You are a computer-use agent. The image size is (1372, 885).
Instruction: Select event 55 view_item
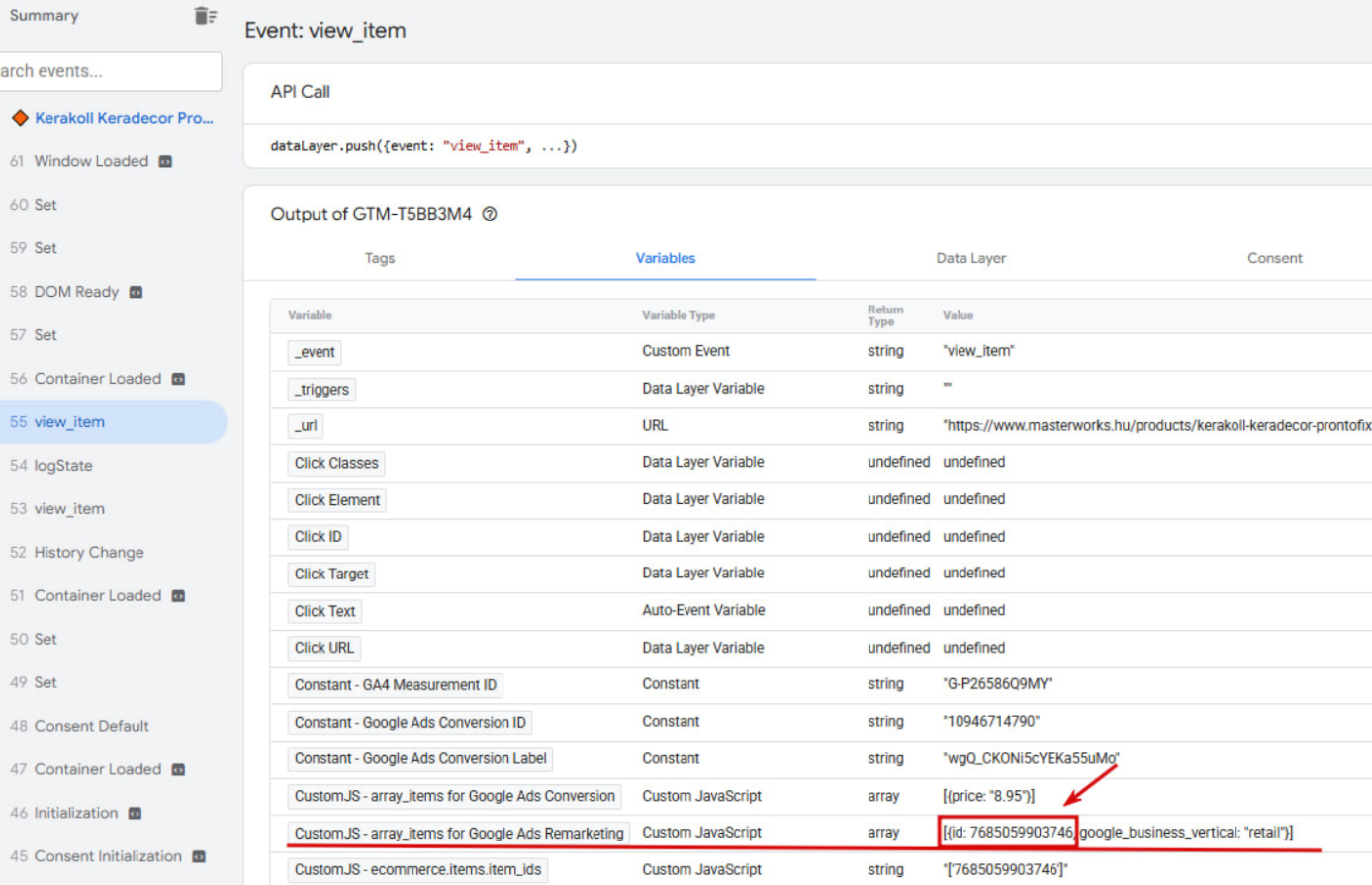point(113,422)
